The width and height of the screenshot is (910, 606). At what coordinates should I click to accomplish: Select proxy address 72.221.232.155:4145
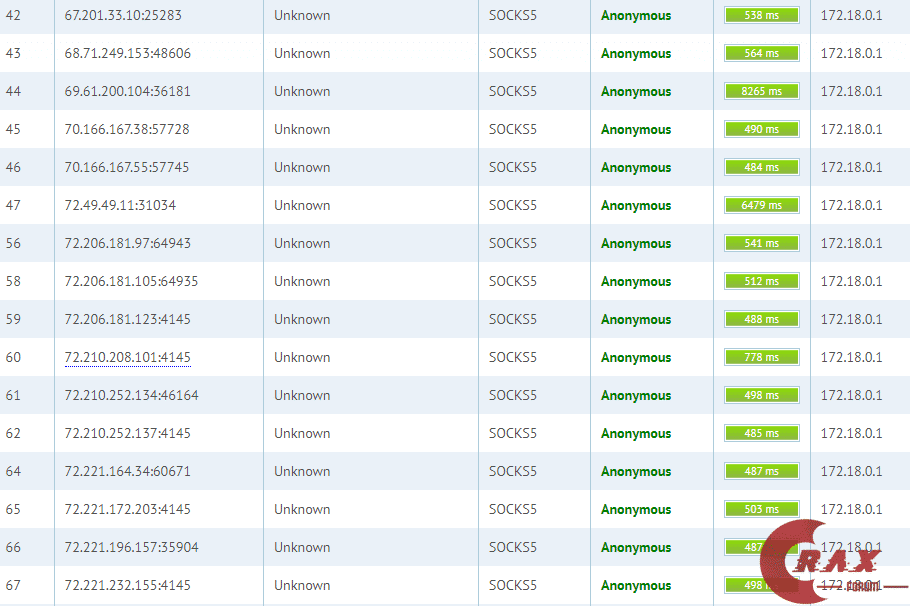click(x=128, y=586)
